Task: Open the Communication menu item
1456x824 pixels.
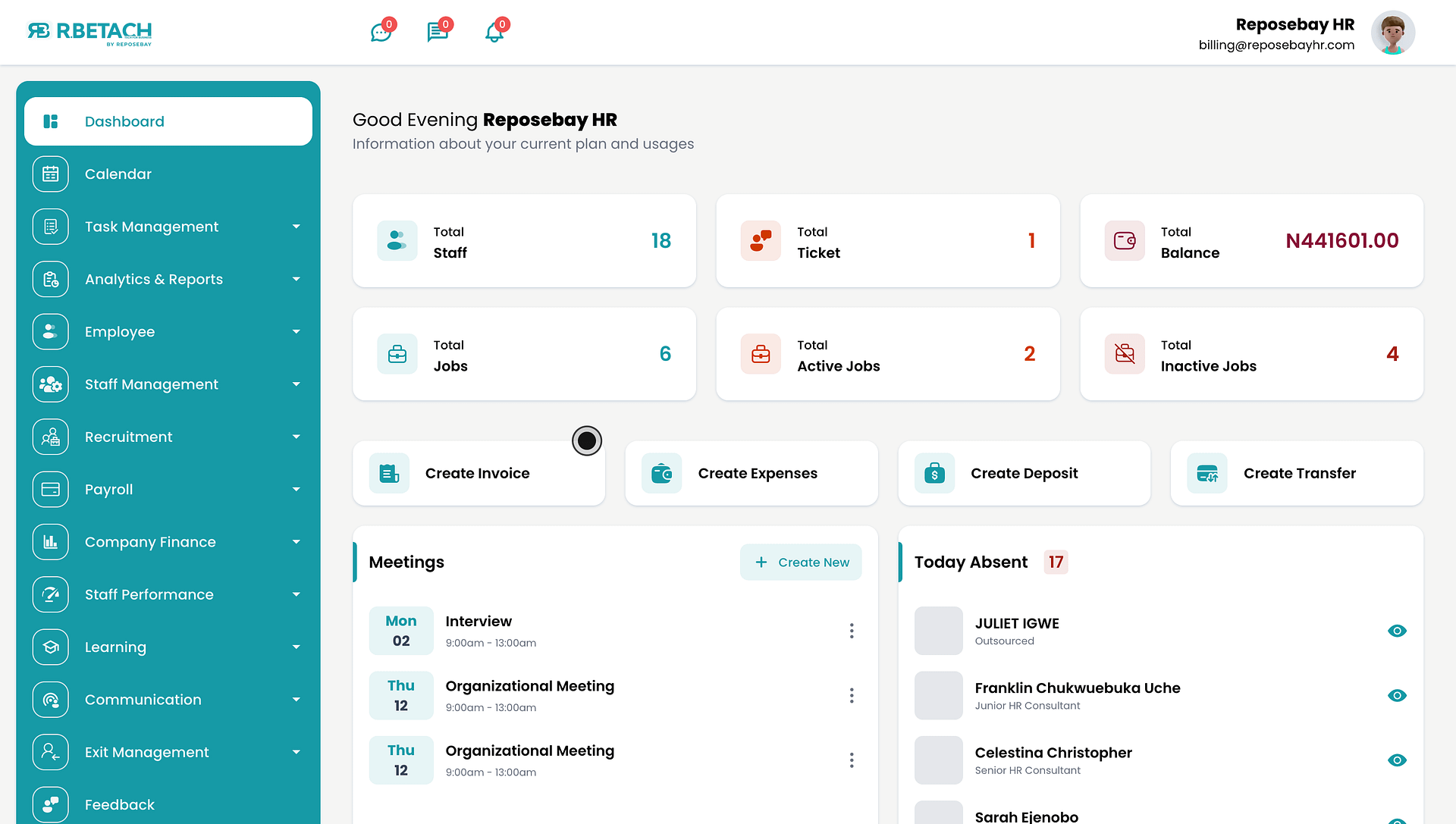Action: 143,699
